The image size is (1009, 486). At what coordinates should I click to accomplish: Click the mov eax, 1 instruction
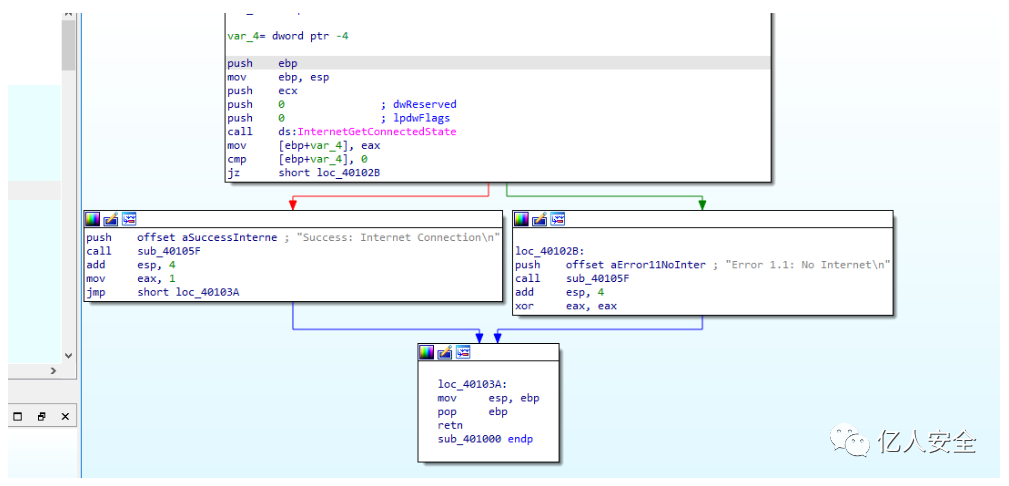click(x=131, y=279)
